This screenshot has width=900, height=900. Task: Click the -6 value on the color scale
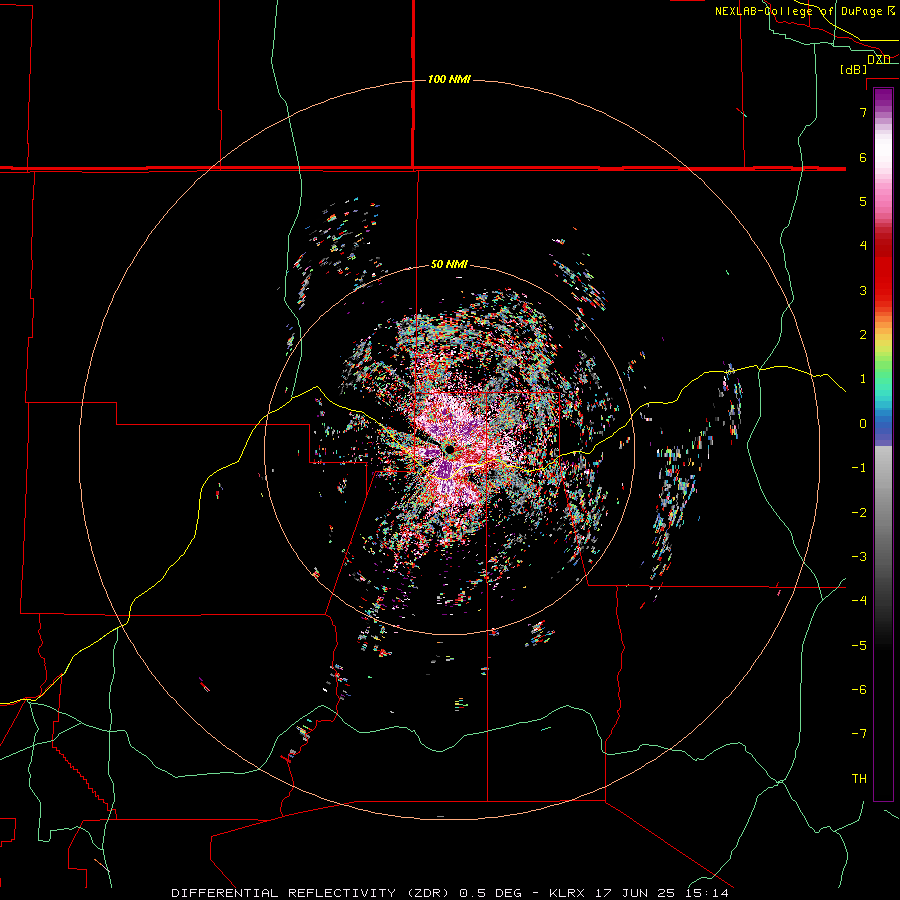click(859, 690)
